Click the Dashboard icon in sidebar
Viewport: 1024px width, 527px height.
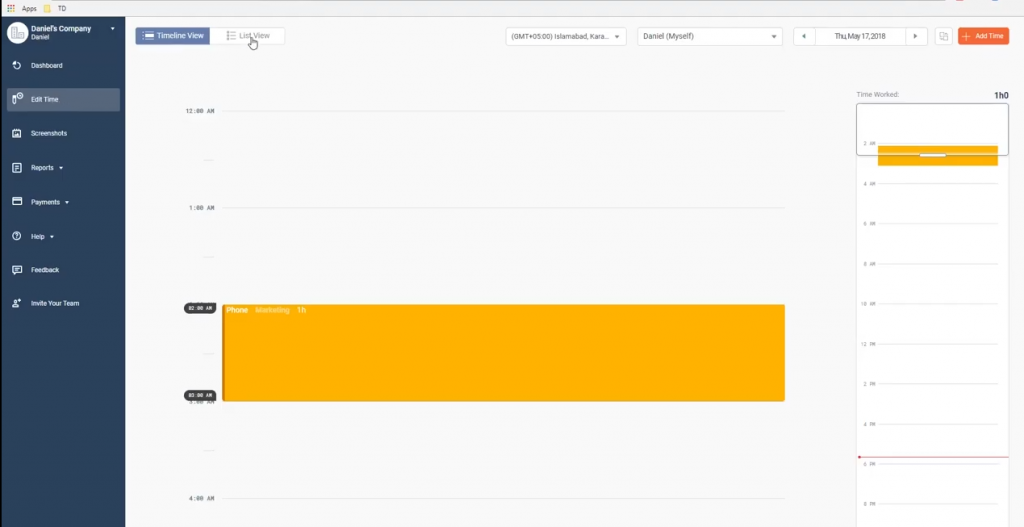[x=17, y=66]
